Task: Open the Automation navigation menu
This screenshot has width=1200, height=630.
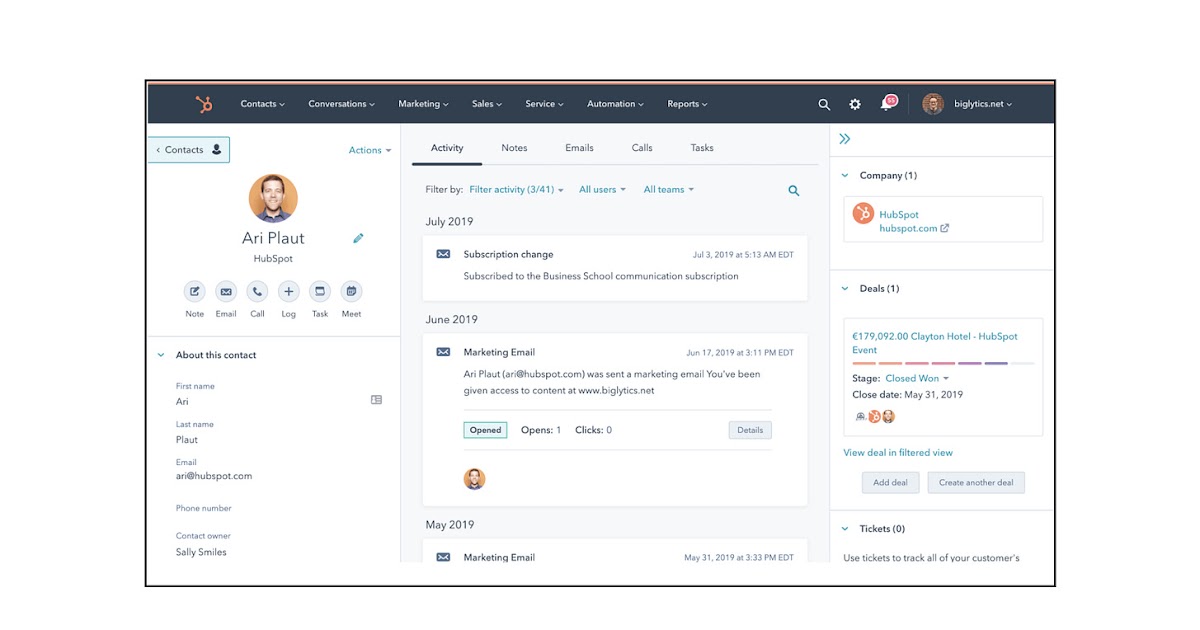Action: (x=615, y=104)
